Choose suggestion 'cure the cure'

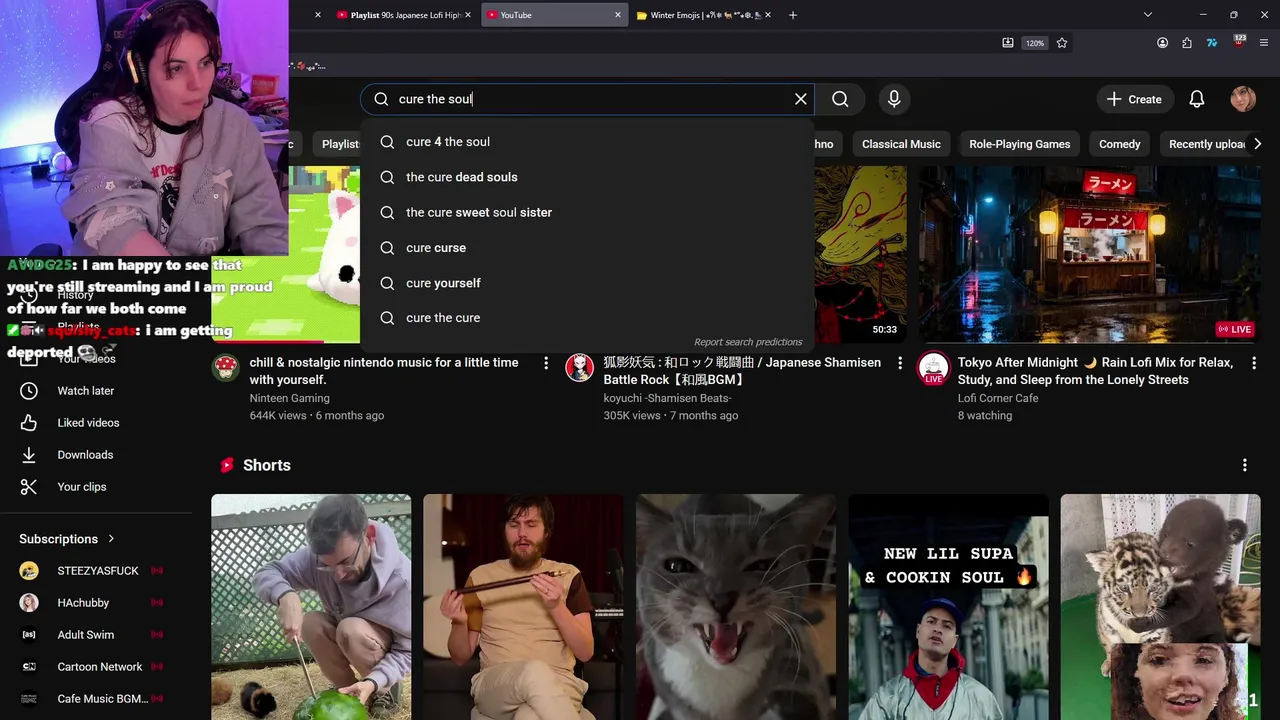pyautogui.click(x=587, y=318)
